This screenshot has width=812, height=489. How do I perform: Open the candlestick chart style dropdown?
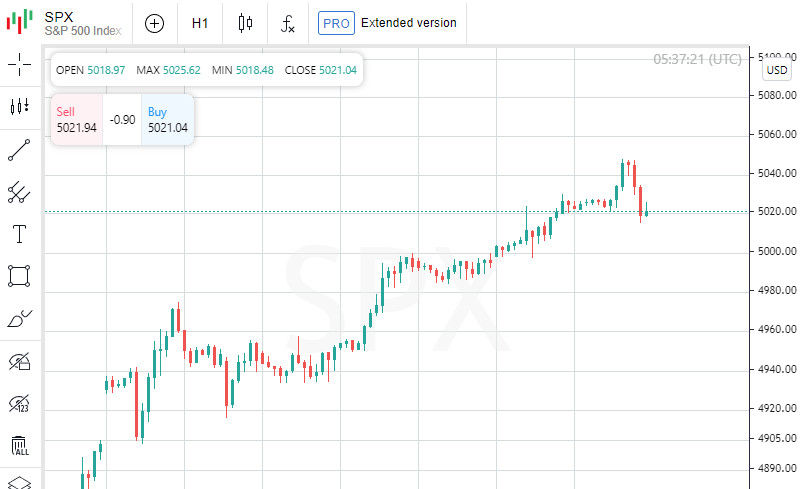tap(245, 23)
